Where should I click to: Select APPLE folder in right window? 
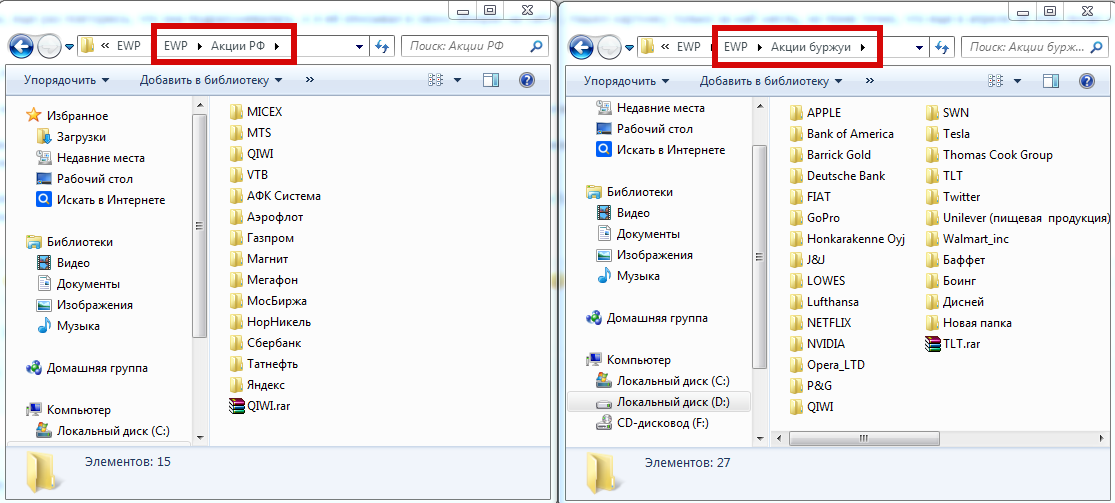[816, 112]
